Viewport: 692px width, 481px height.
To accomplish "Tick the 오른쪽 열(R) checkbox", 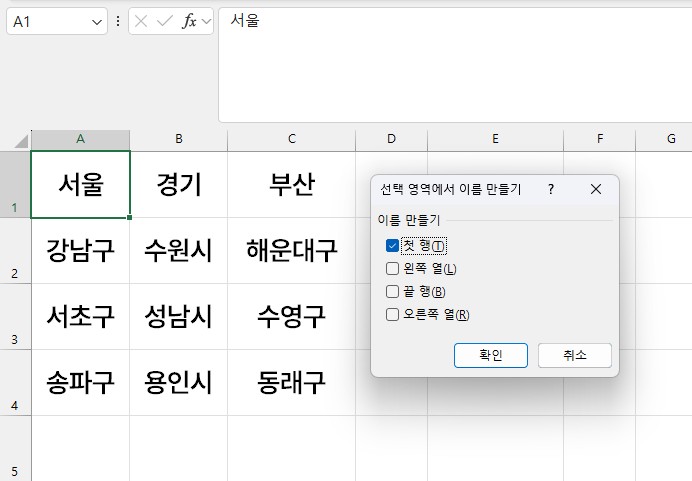I will click(392, 315).
